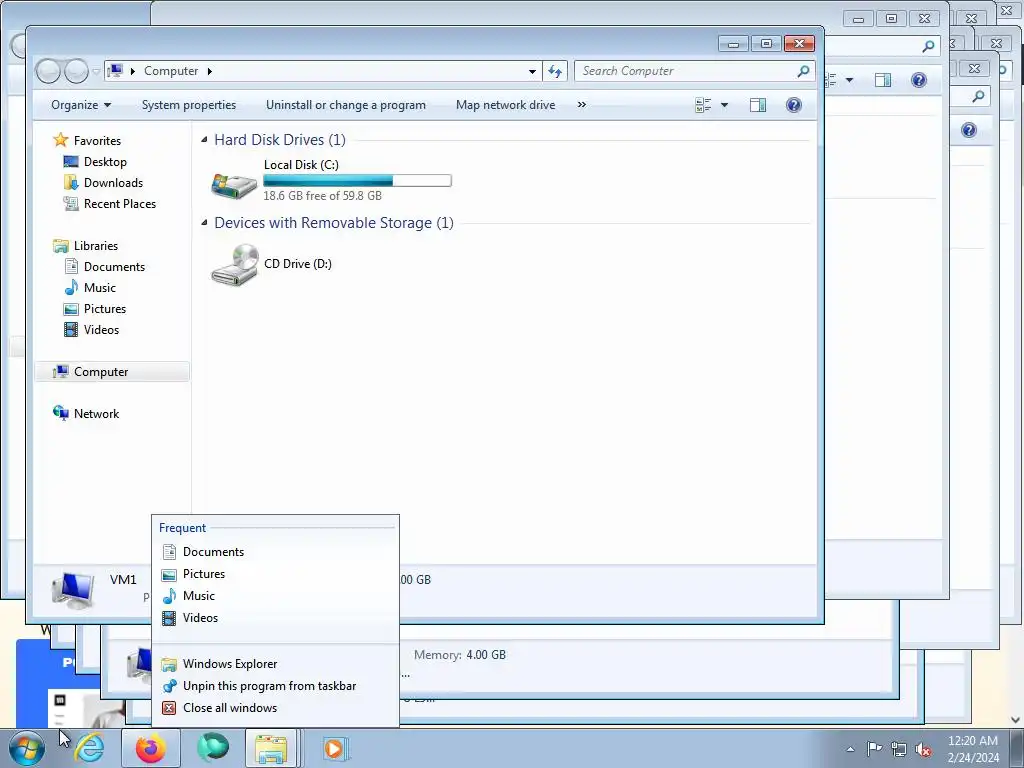Open the view options dropdown arrow

(x=724, y=105)
